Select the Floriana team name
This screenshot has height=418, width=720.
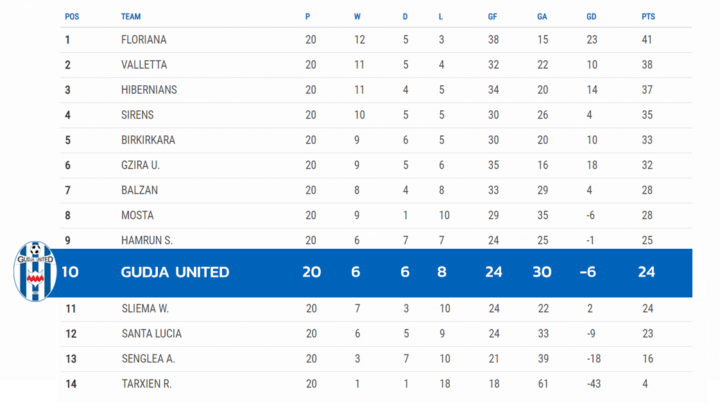144,40
